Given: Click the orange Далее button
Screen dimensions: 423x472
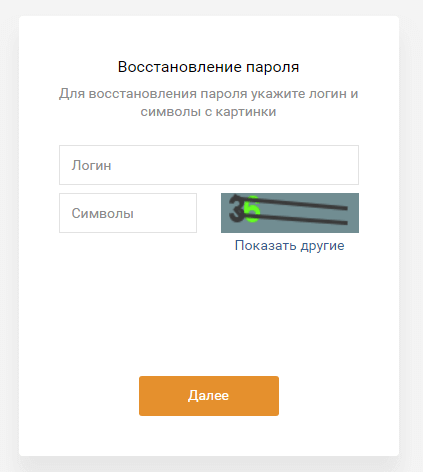Looking at the screenshot, I should click(x=209, y=396).
